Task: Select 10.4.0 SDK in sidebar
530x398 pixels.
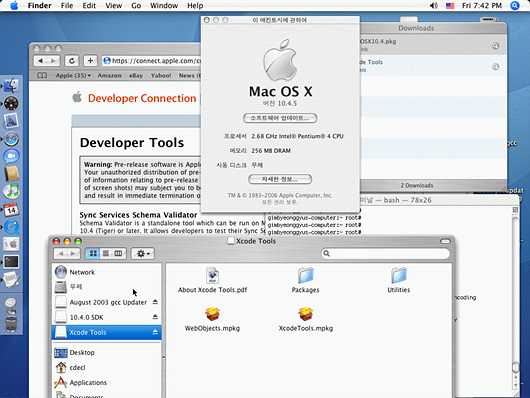Action: tap(106, 317)
